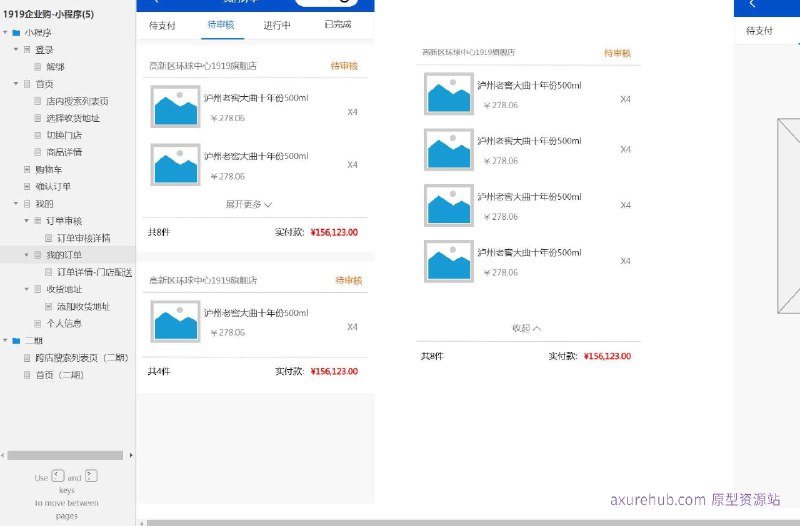Viewport: 800px width, 526px height.
Task: Click 共8件 in the expanded order panel
Action: point(432,356)
